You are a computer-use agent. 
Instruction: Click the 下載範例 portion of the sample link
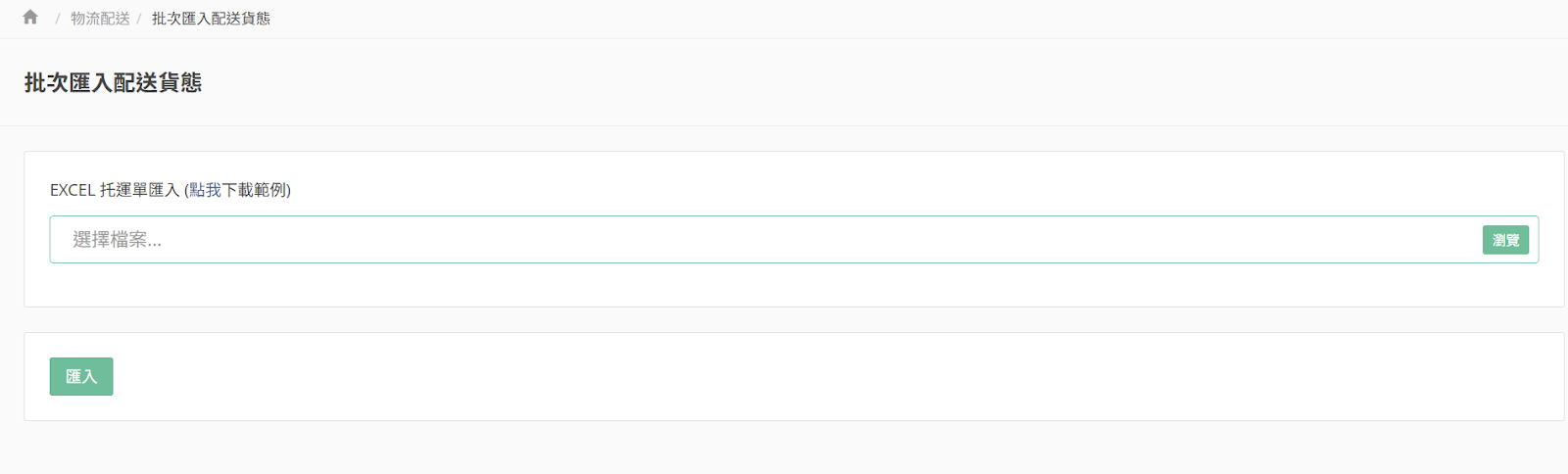[x=255, y=190]
